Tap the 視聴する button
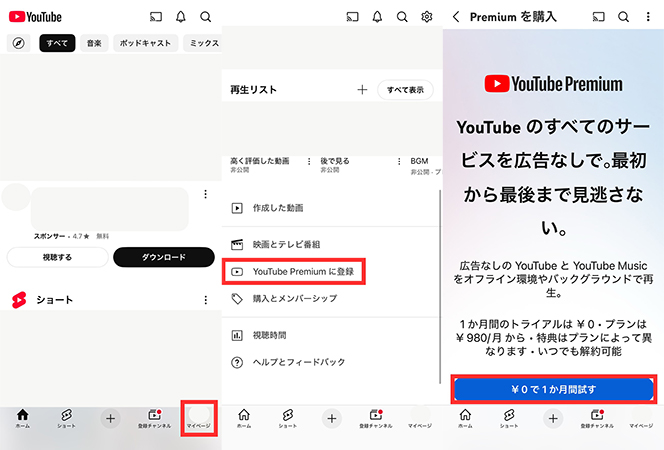 pos(58,257)
